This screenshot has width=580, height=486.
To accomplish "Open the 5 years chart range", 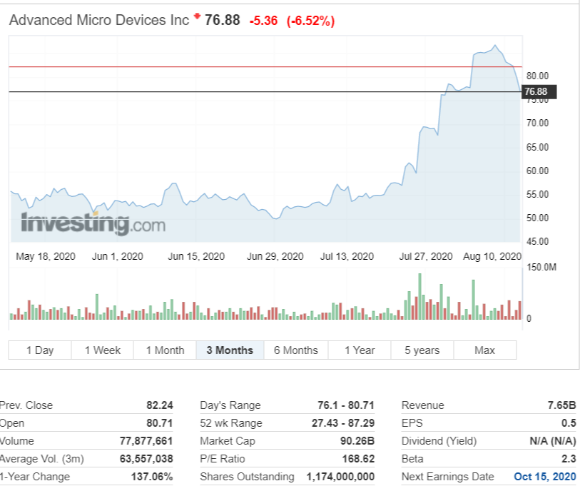I will pos(422,350).
